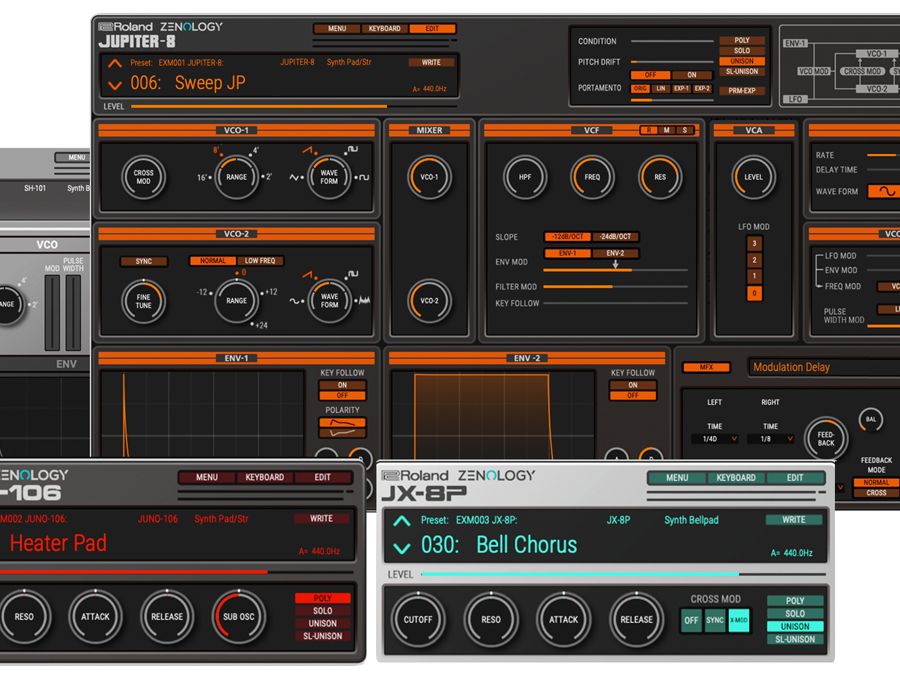Screen dimensions: 900x675
Task: Click WRITE in JUNO-106 preset display
Action: click(321, 518)
